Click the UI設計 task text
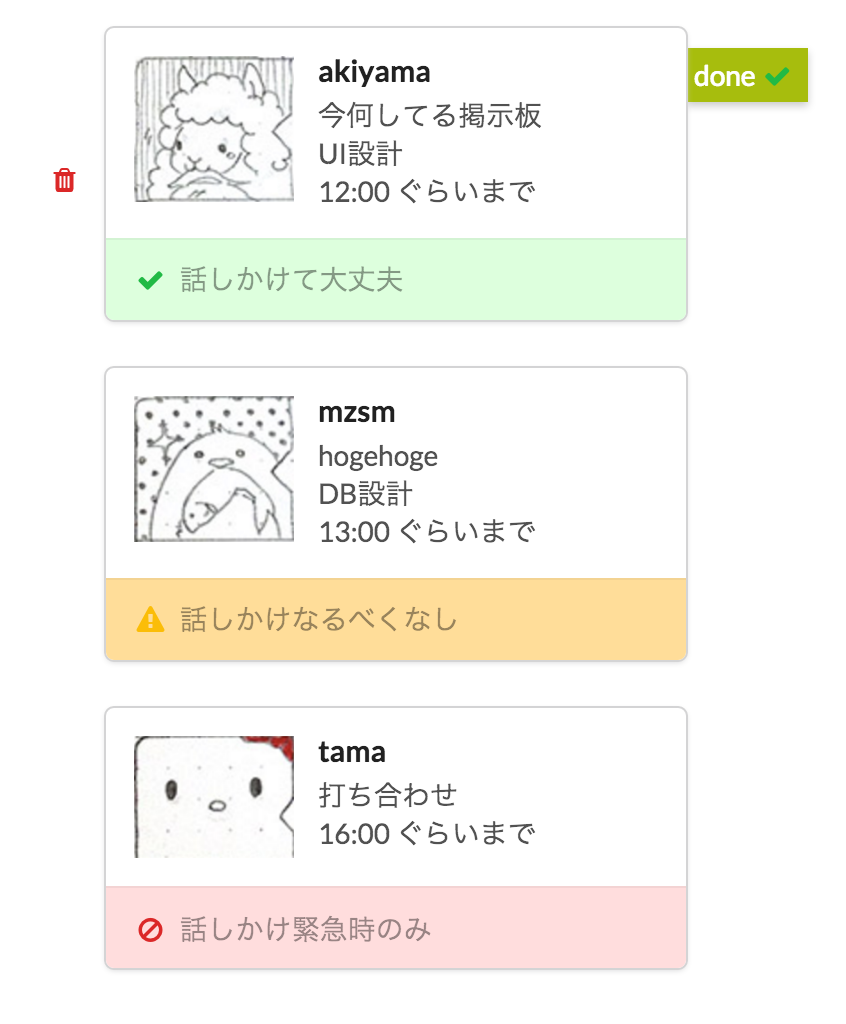 pos(360,154)
